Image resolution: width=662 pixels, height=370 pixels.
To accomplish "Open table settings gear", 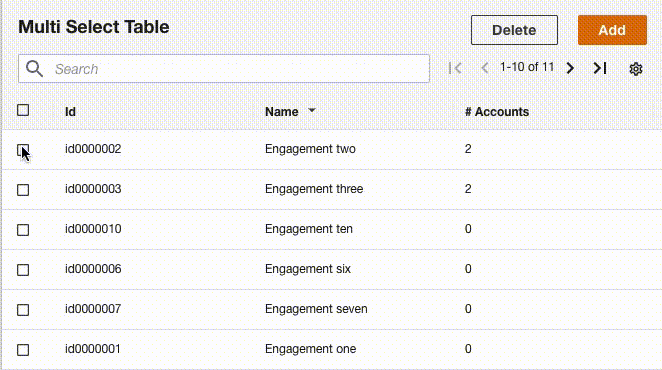I will tap(636, 69).
